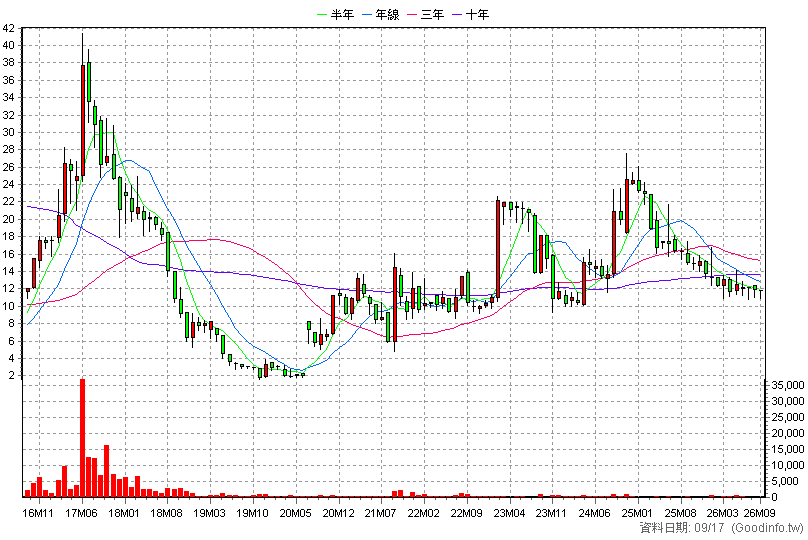Click the 26M09 date axis label
The width and height of the screenshot is (808, 540).
pyautogui.click(x=760, y=513)
